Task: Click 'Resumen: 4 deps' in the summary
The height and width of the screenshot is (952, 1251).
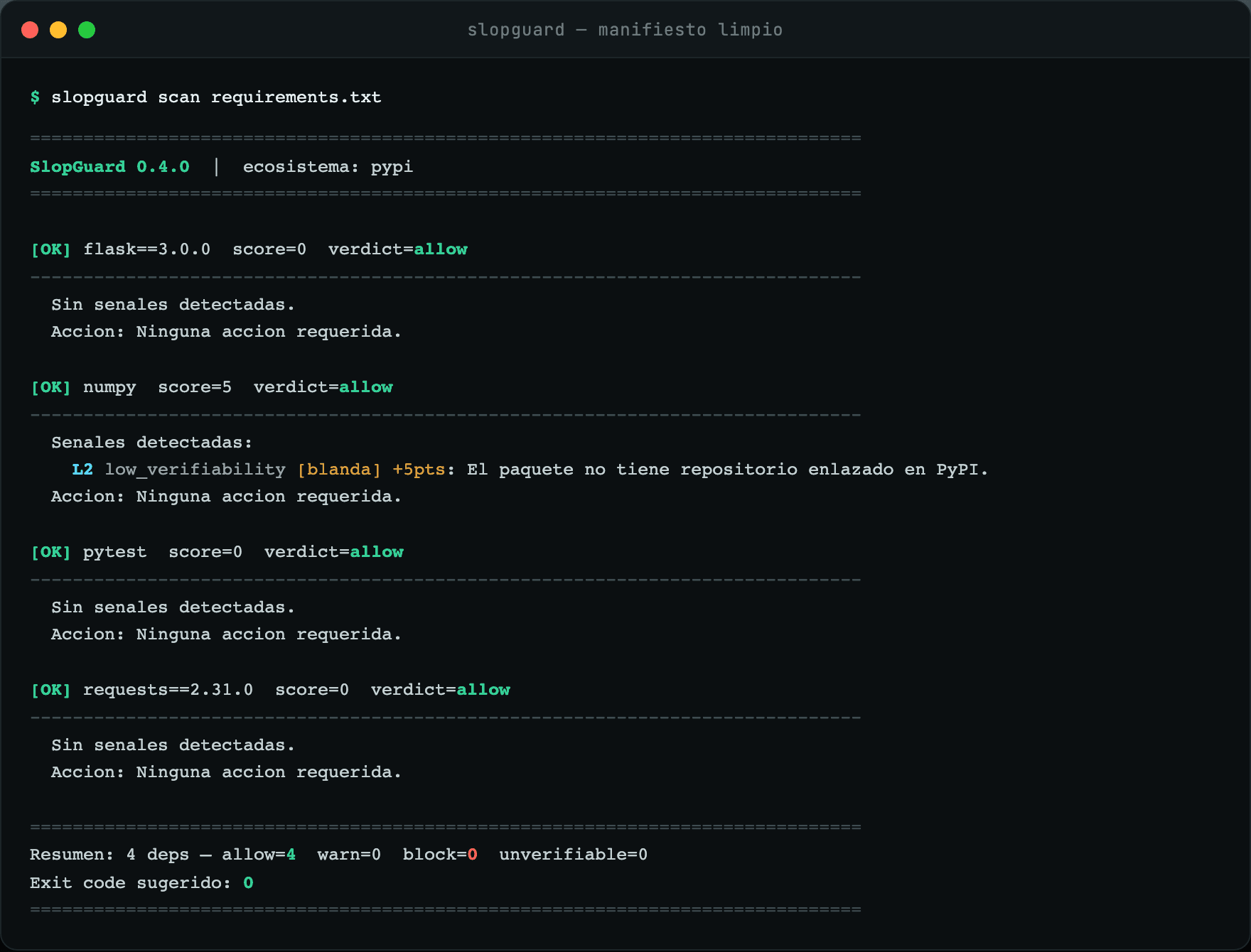Action: pyautogui.click(x=109, y=855)
